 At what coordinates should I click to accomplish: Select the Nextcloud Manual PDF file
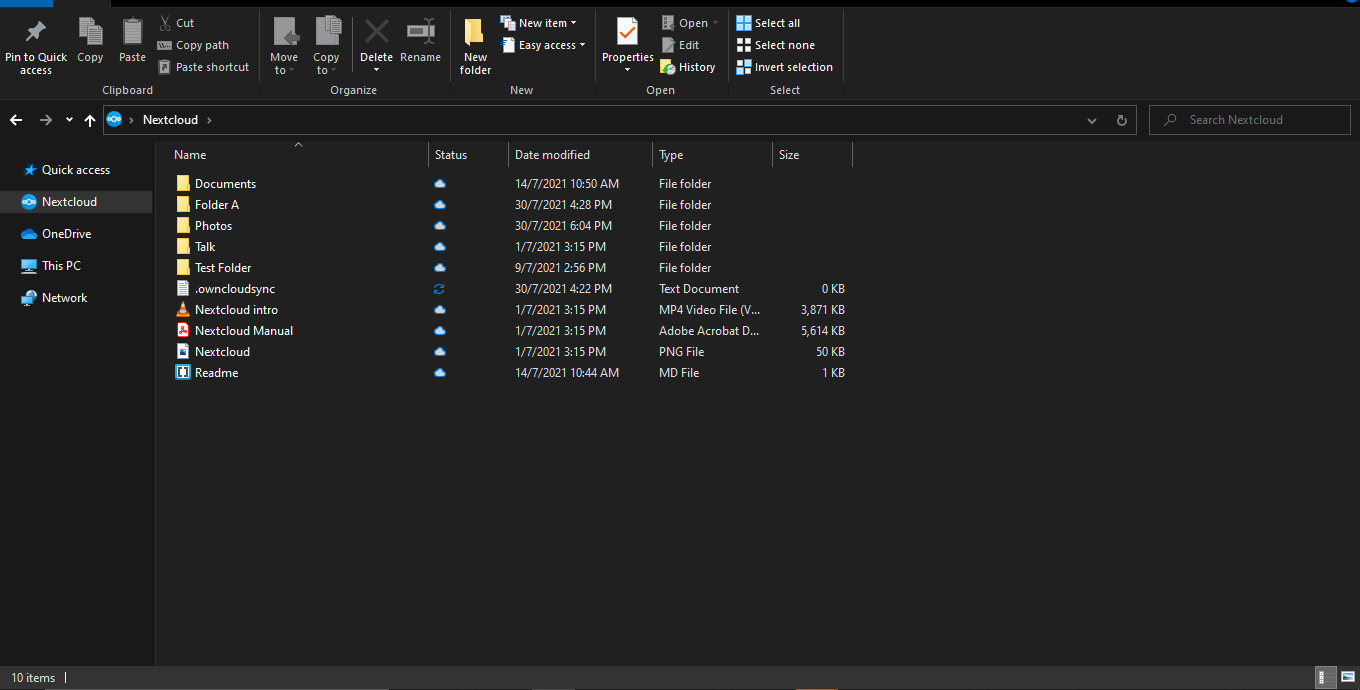pos(243,331)
